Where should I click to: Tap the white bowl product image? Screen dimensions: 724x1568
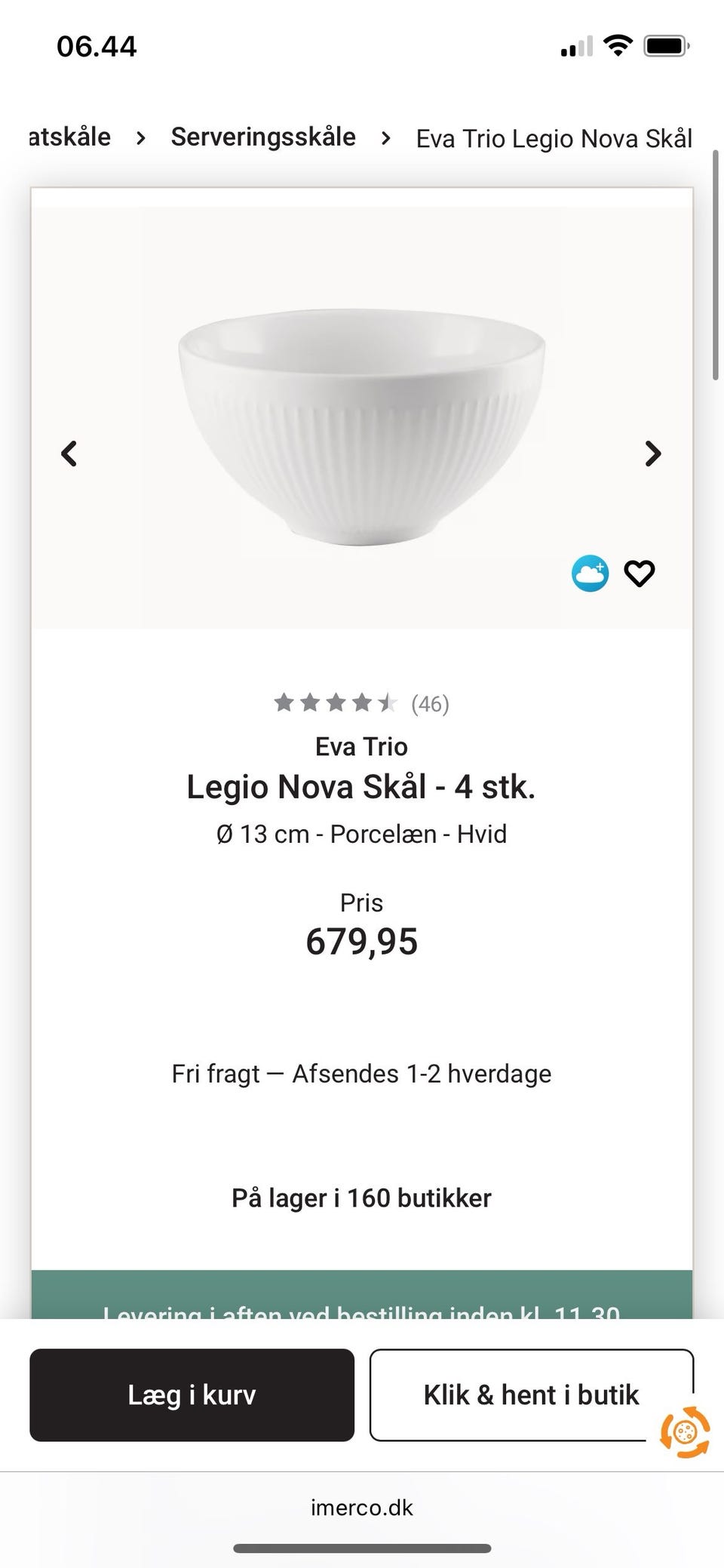361,426
